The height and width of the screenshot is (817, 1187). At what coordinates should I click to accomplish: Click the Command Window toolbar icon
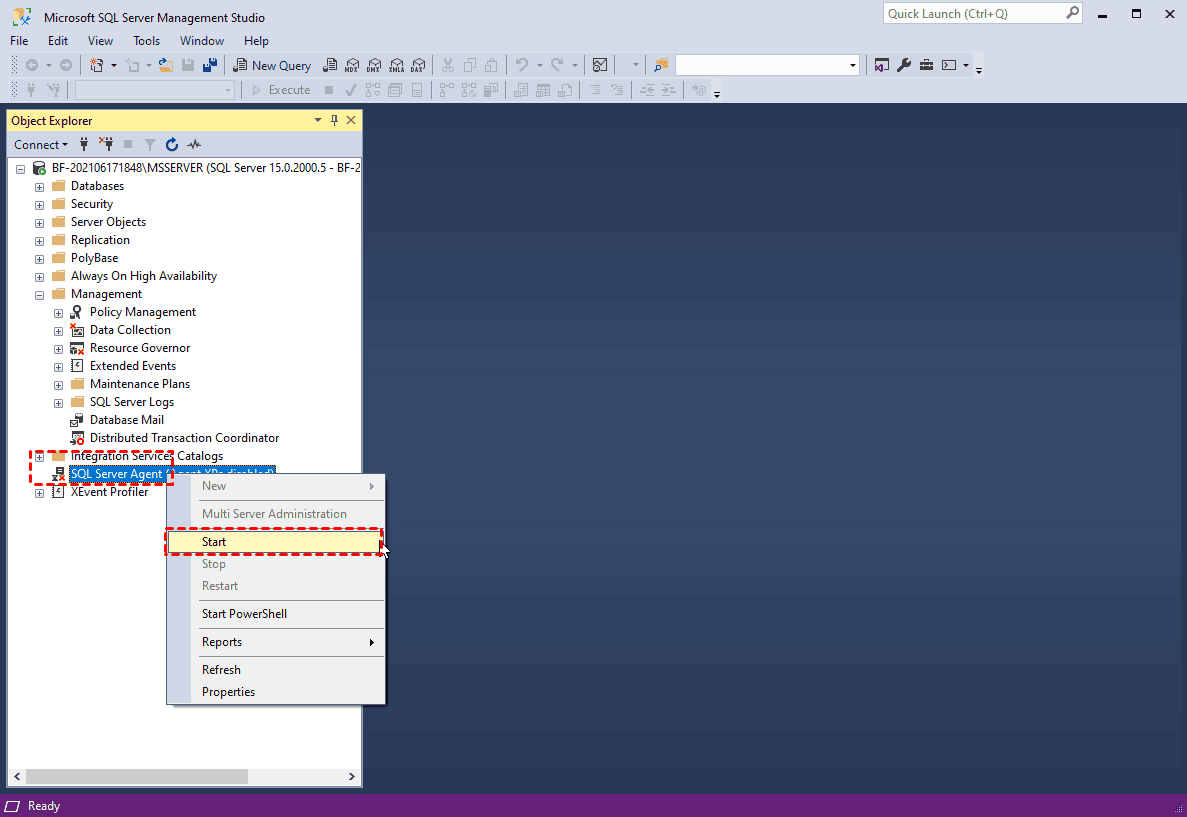(x=949, y=66)
